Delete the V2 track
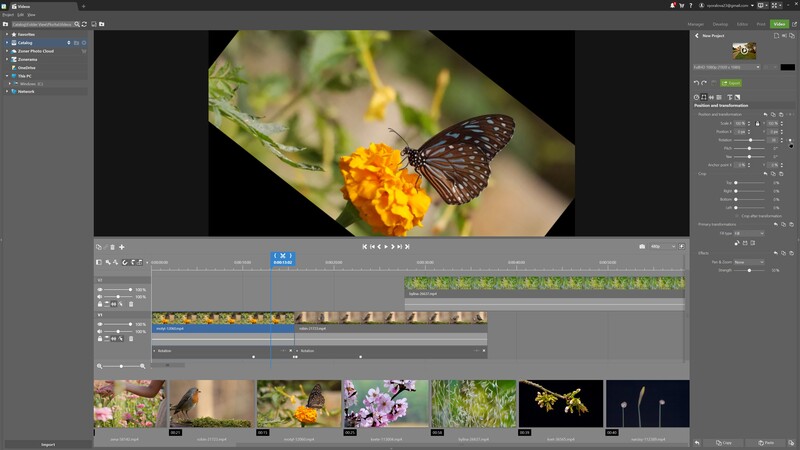800x450 pixels. [x=131, y=304]
